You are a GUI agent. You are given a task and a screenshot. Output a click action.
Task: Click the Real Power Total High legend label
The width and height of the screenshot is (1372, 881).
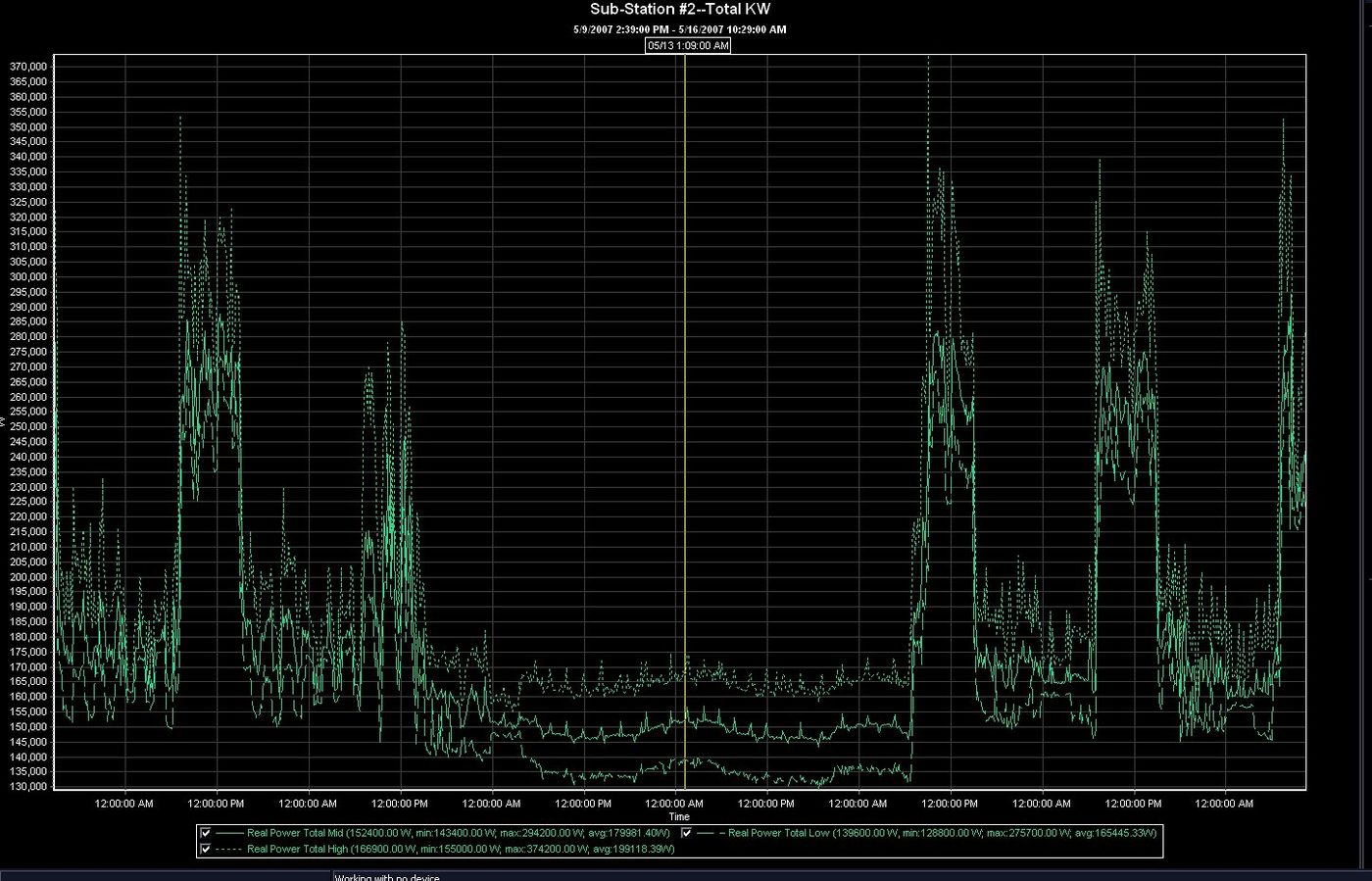(x=461, y=849)
